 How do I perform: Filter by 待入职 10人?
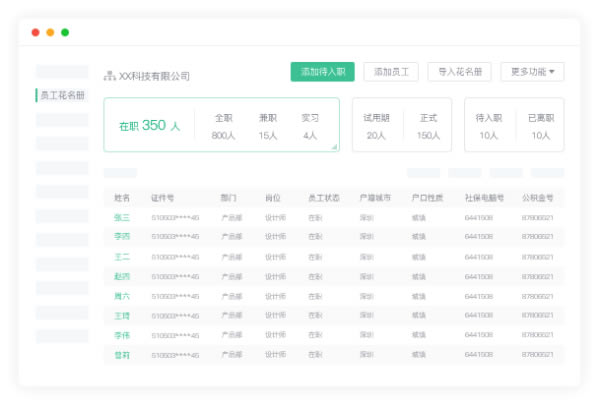[489, 127]
